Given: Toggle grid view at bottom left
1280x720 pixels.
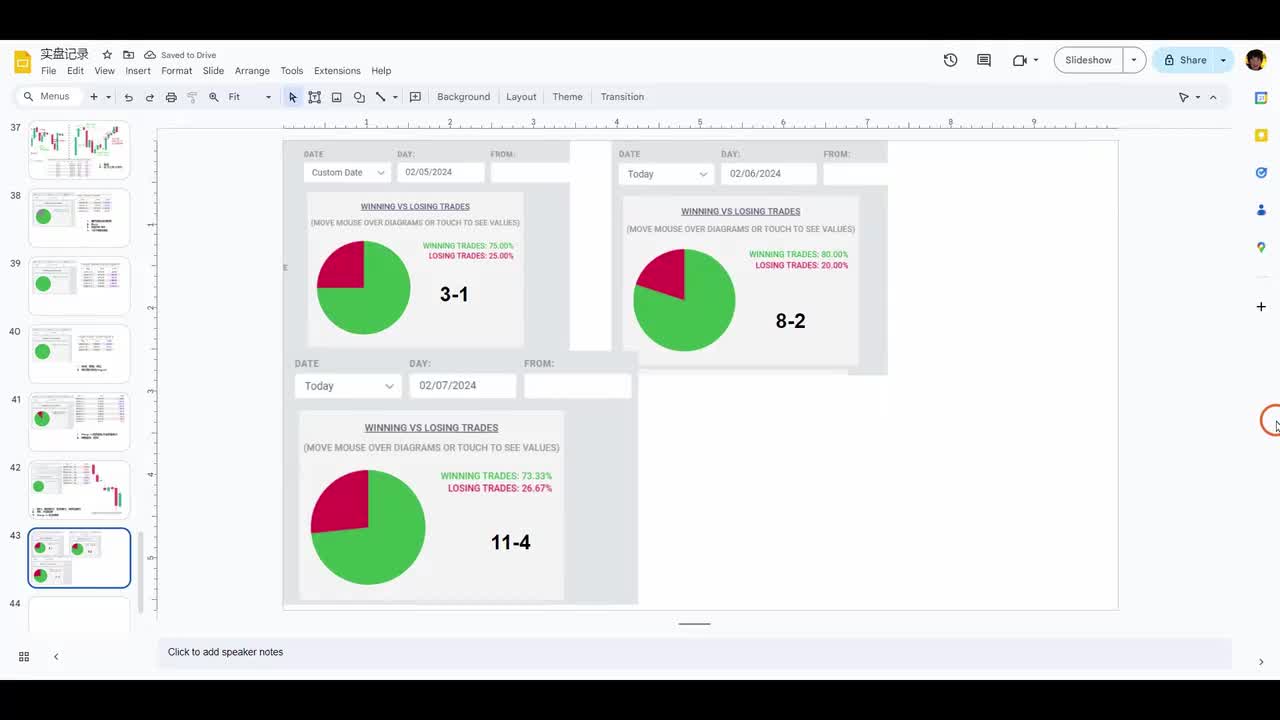Looking at the screenshot, I should pyautogui.click(x=24, y=657).
